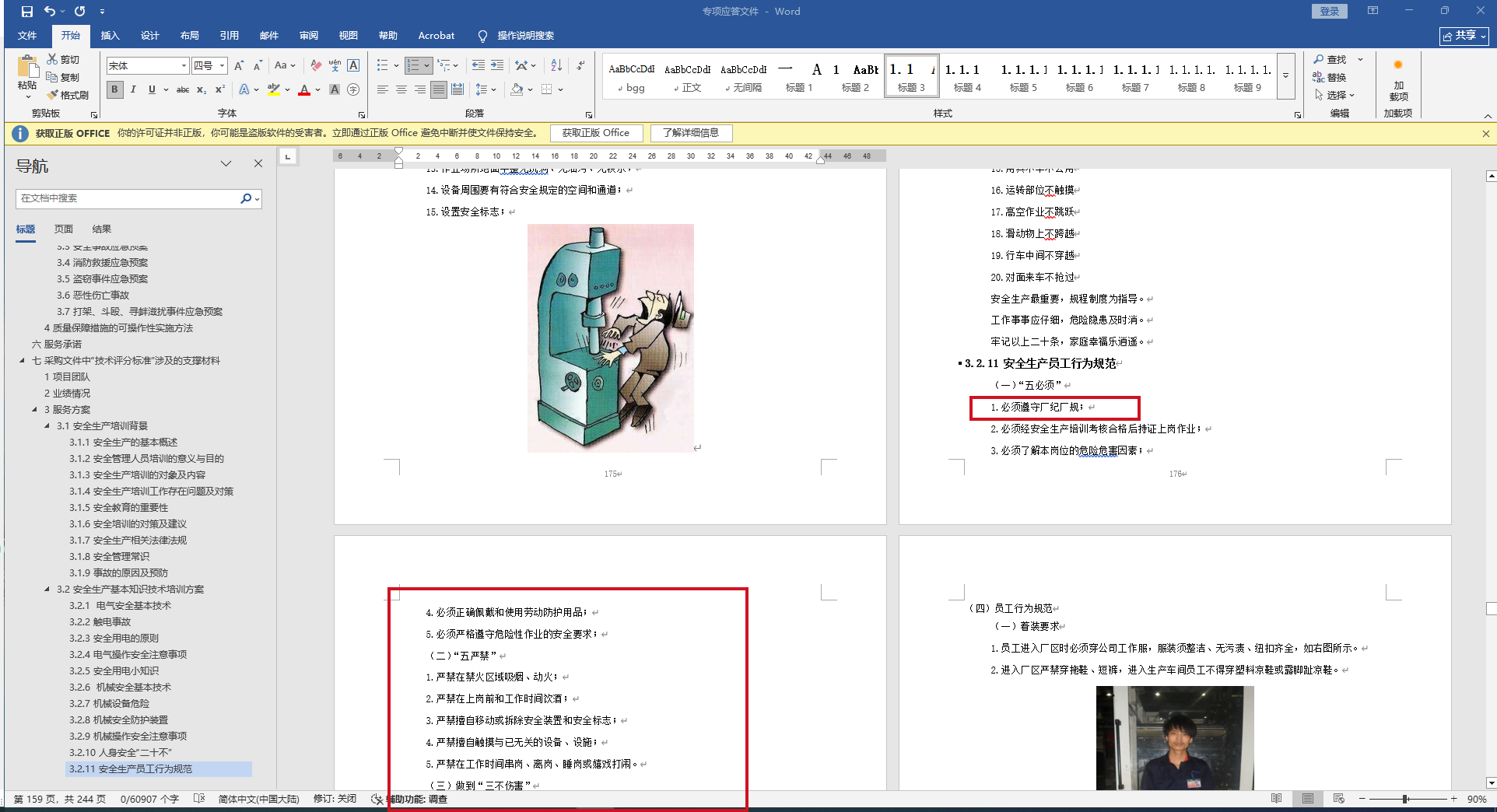The width and height of the screenshot is (1497, 812).
Task: Dismiss the yellow Office license bar
Action: (x=1485, y=133)
